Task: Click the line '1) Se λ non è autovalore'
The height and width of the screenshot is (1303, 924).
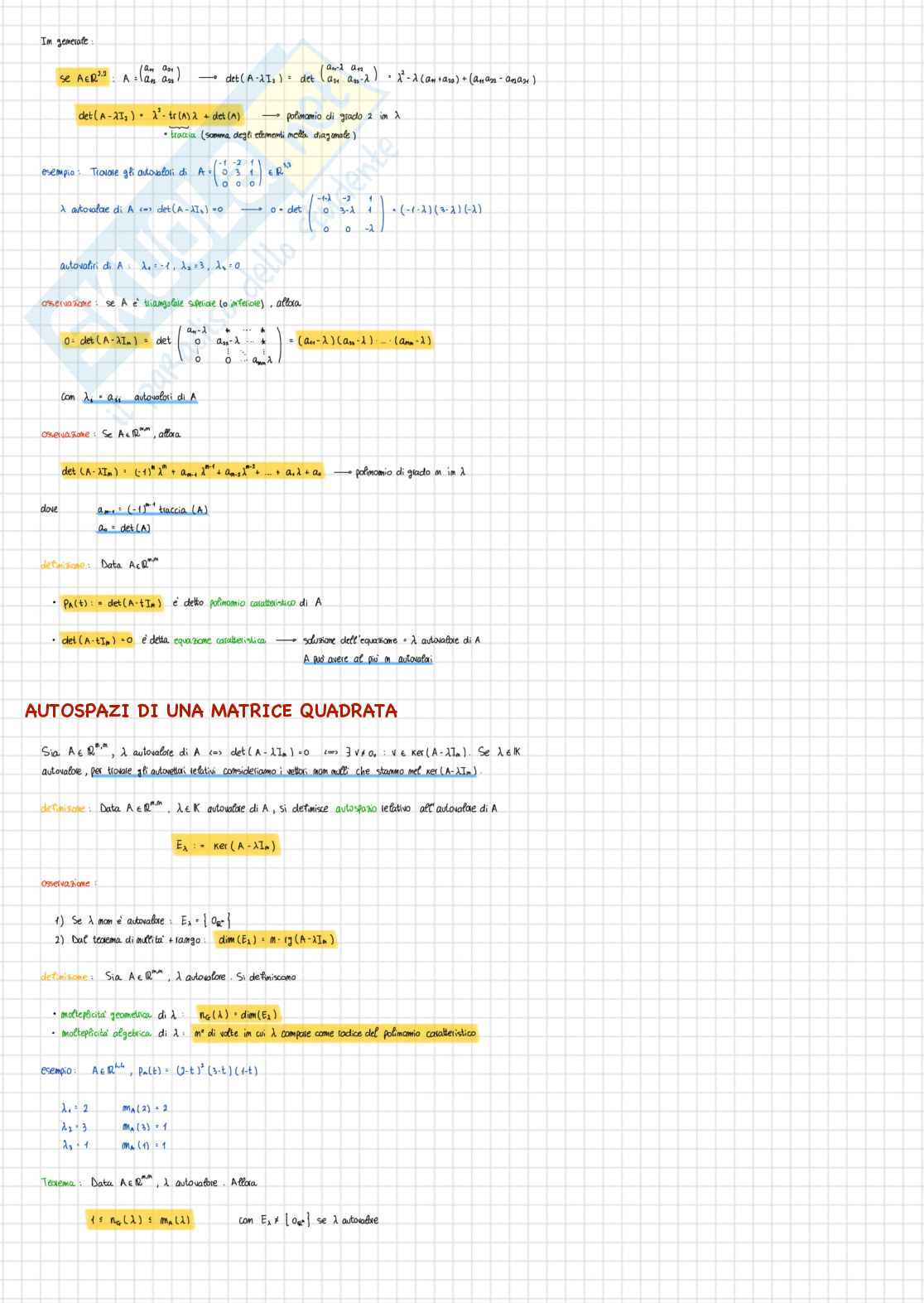Action: [x=113, y=920]
